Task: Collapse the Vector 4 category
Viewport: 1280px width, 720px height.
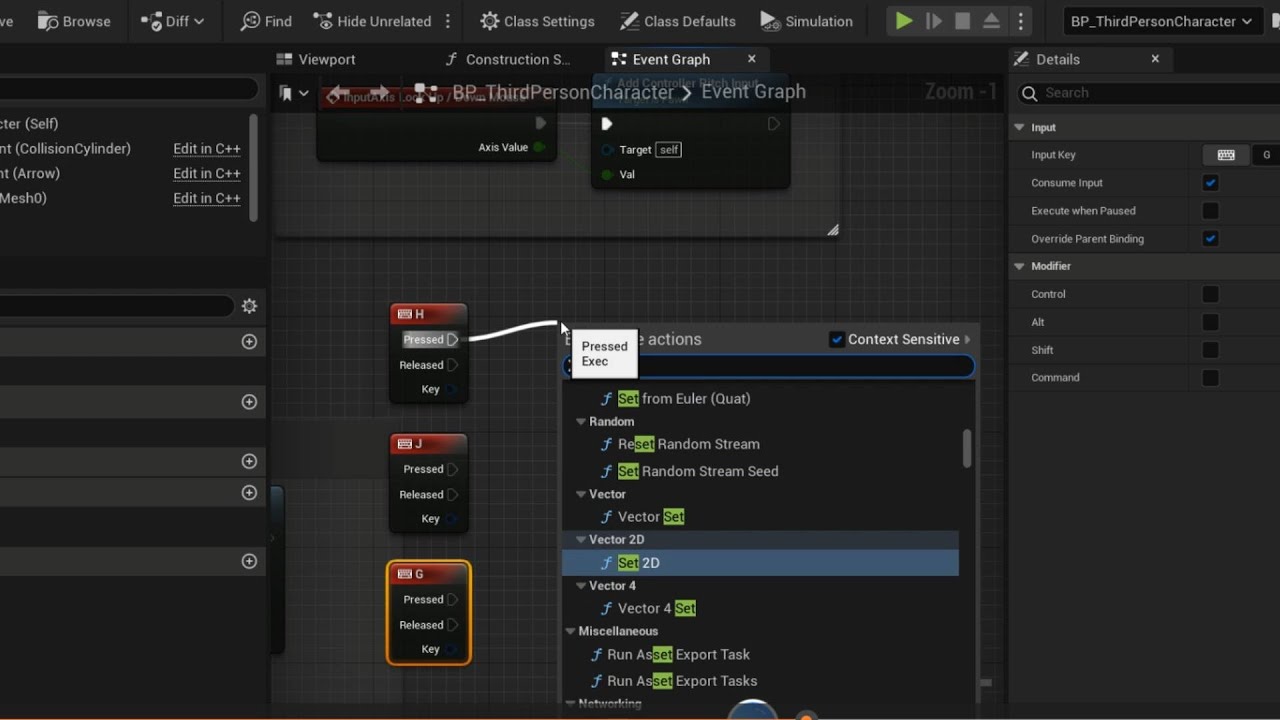Action: 581,585
